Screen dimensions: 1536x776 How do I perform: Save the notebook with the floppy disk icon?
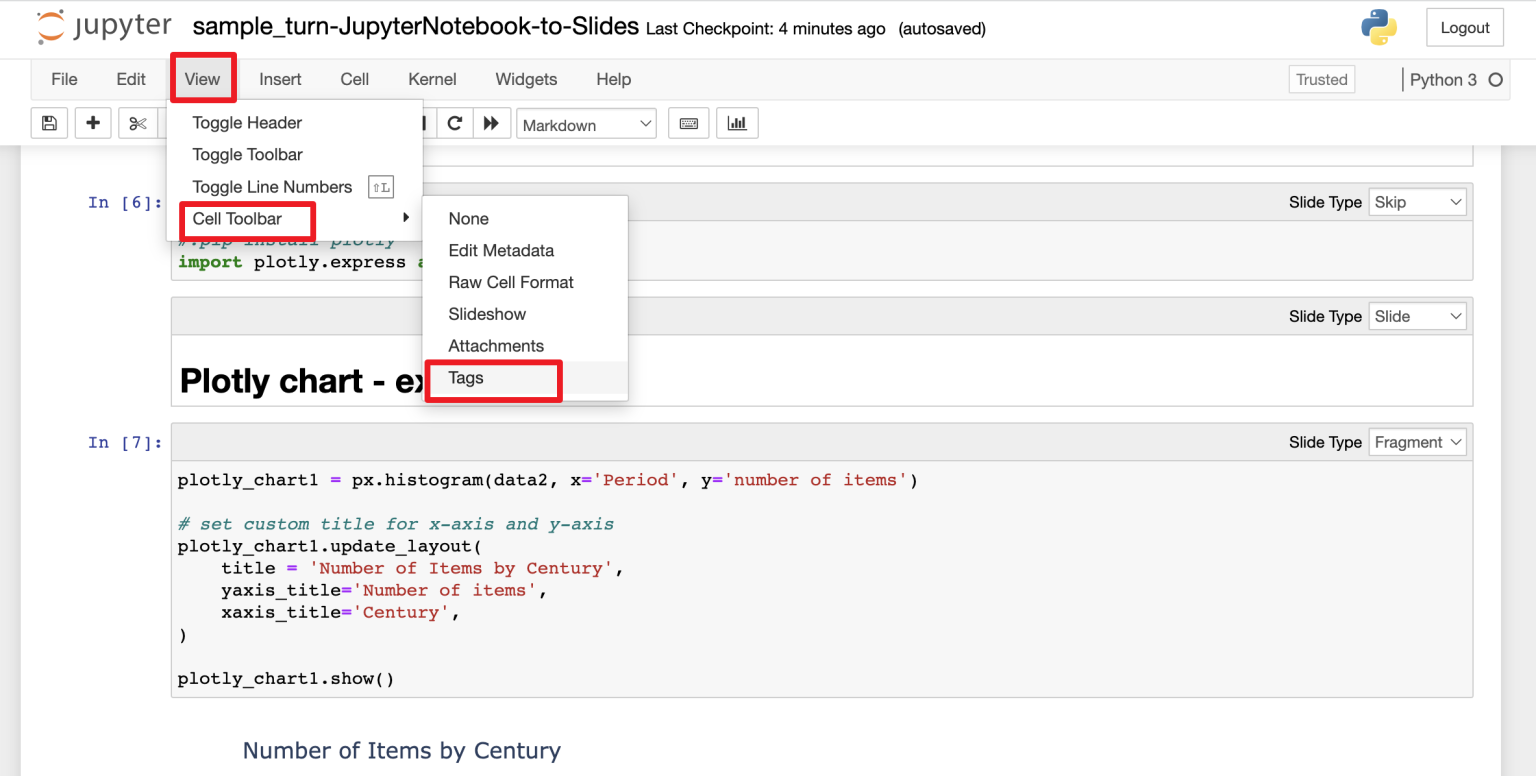tap(49, 123)
